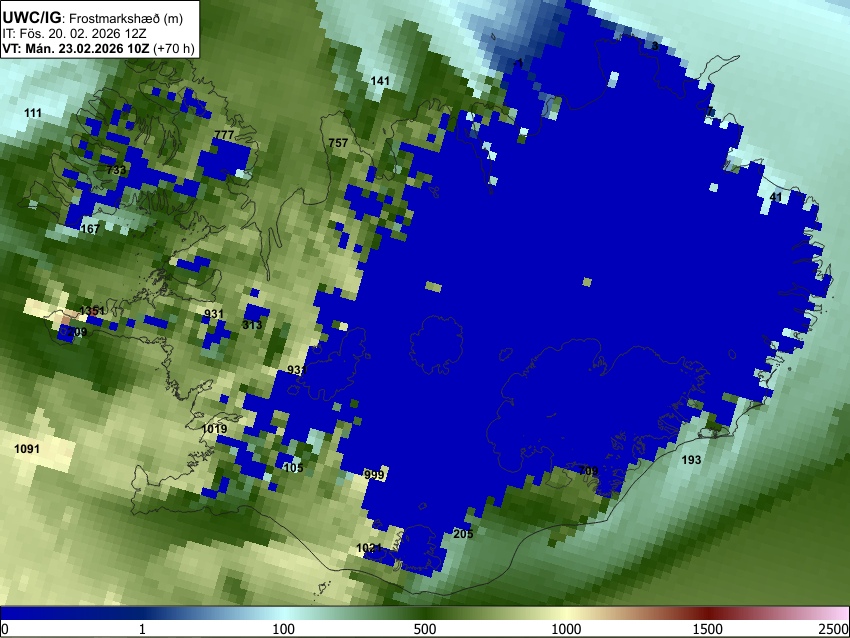Click the legend tick label 100
The width and height of the screenshot is (850, 638).
[x=284, y=629]
